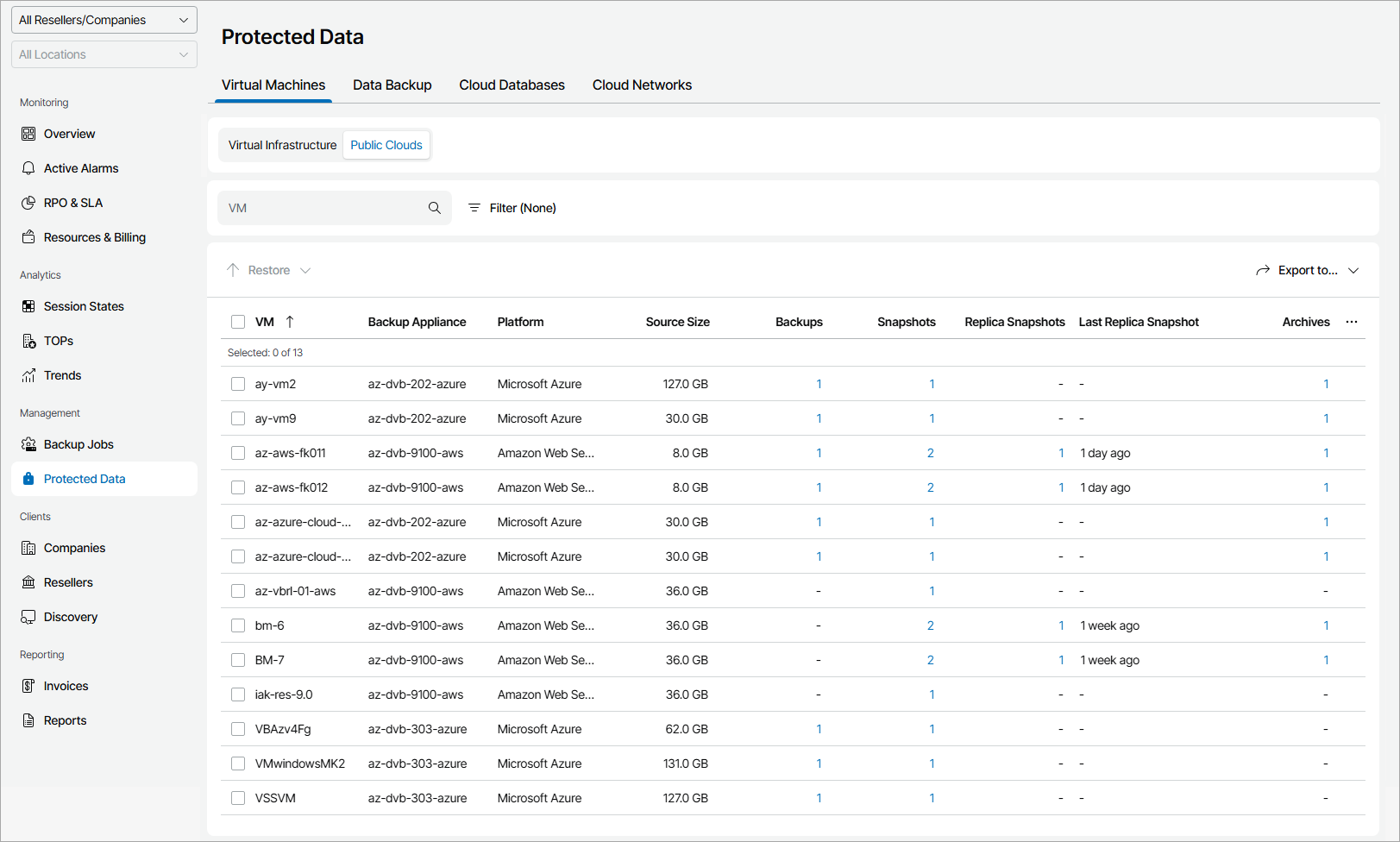Select the Virtual Infrastructure view button
The width and height of the screenshot is (1400, 842).
pos(282,145)
